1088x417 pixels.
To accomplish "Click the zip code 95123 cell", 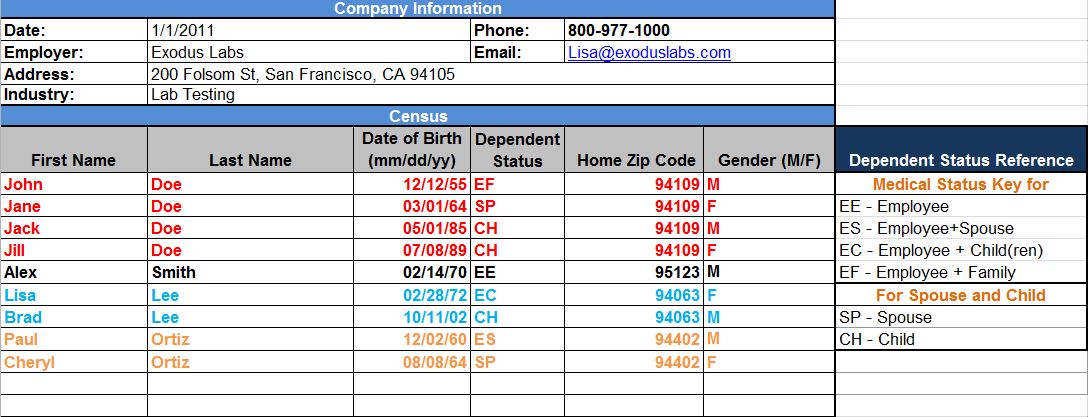I will pyautogui.click(x=635, y=272).
